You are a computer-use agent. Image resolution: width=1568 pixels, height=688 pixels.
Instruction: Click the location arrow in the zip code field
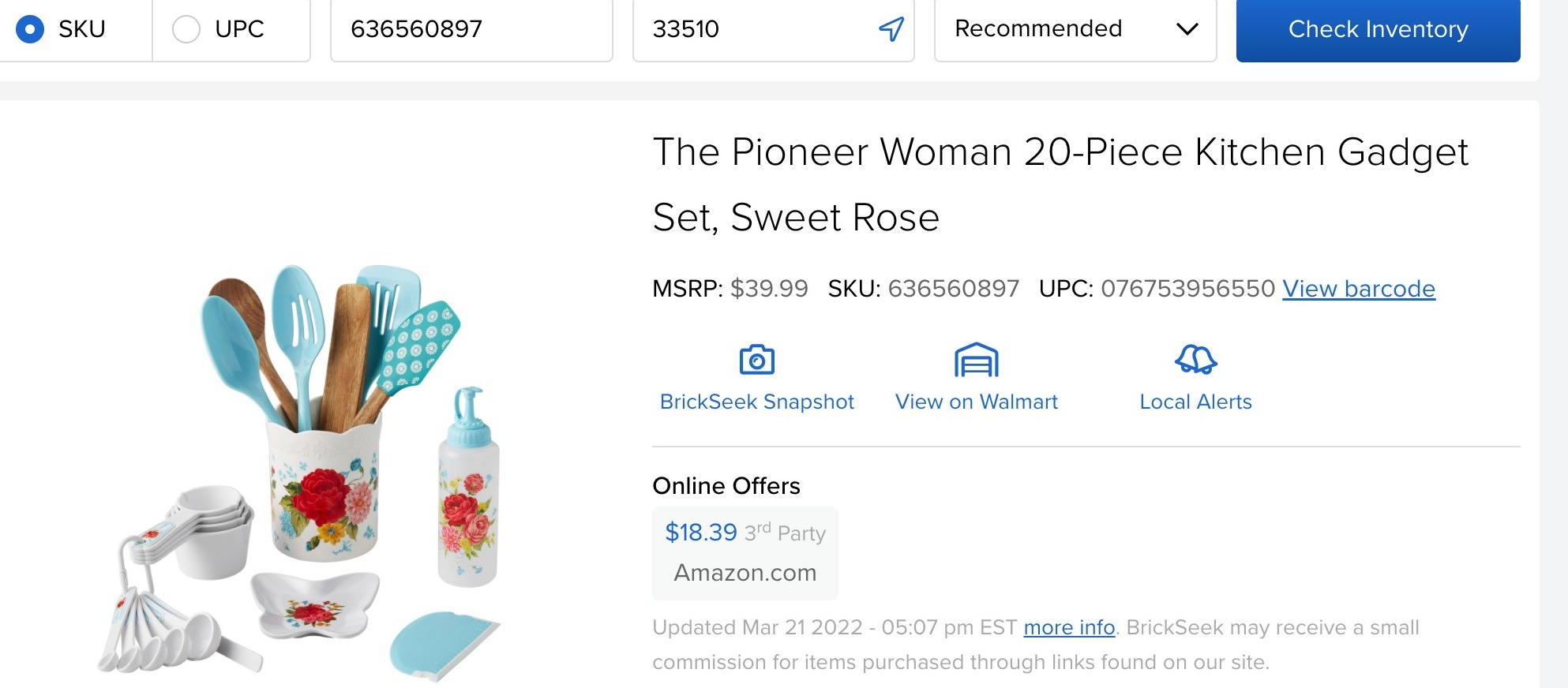pos(889,28)
